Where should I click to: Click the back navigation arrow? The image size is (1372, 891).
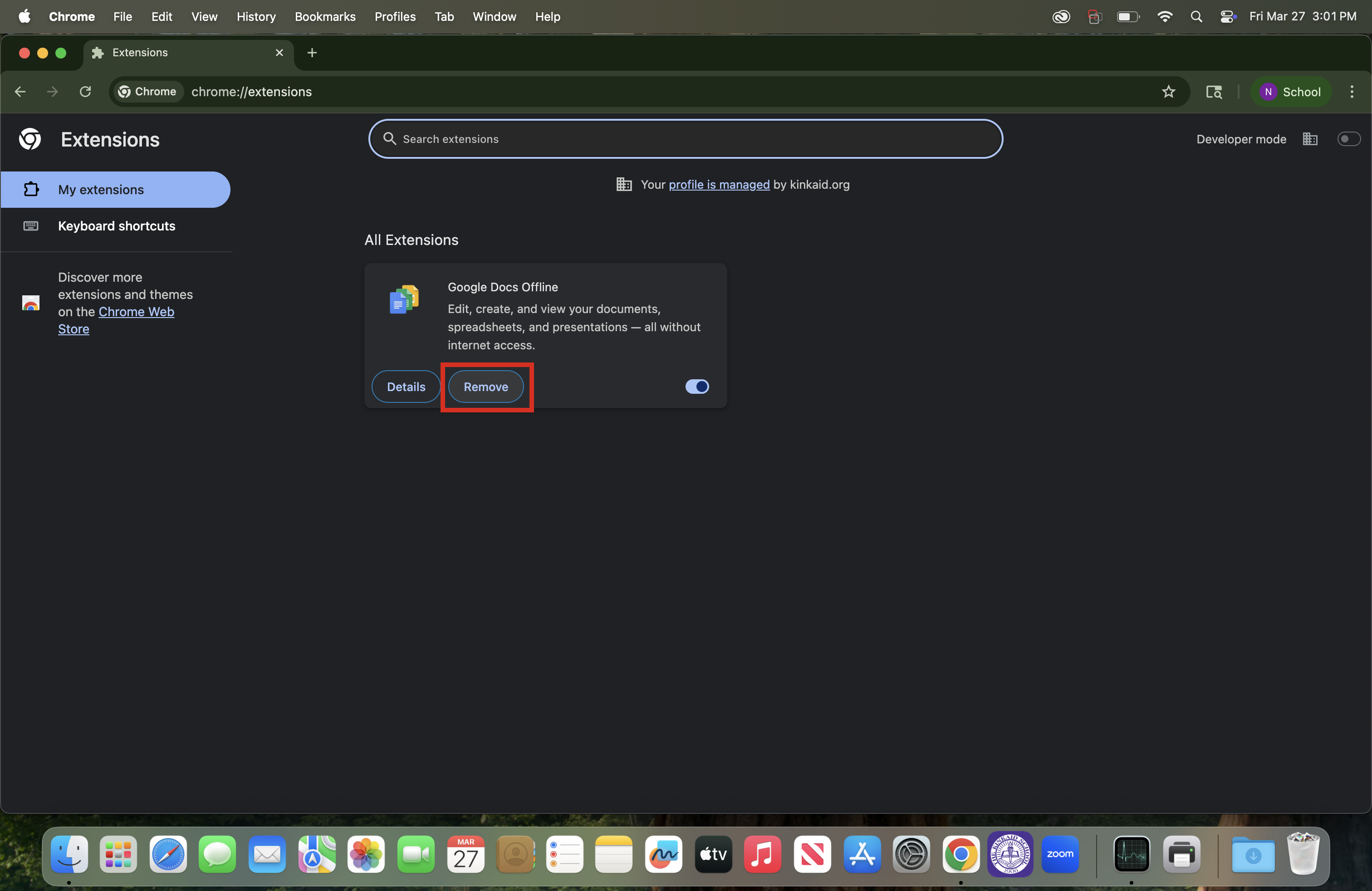pyautogui.click(x=20, y=92)
